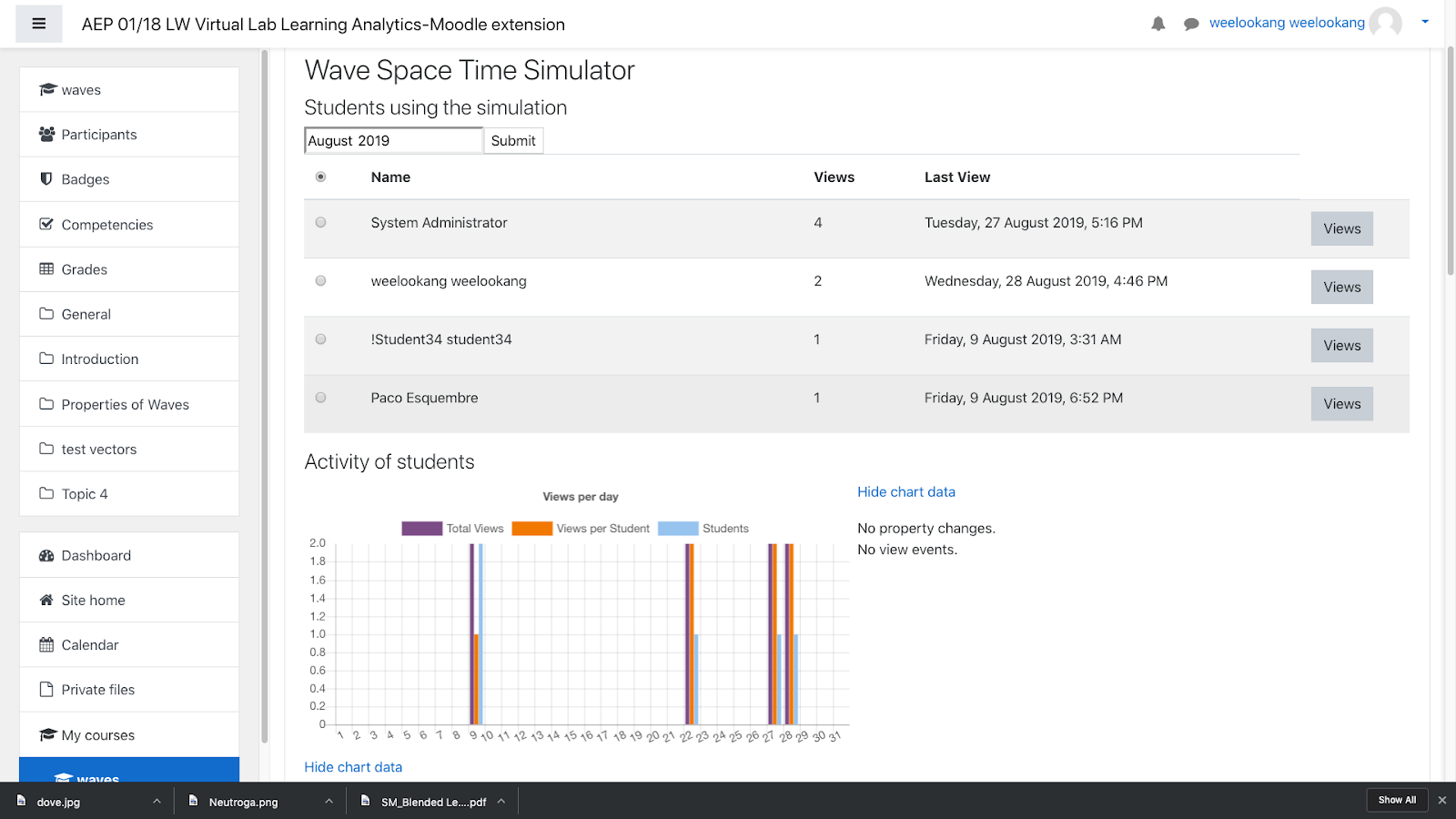
Task: Click the Dashboard gauge icon
Action: [46, 555]
